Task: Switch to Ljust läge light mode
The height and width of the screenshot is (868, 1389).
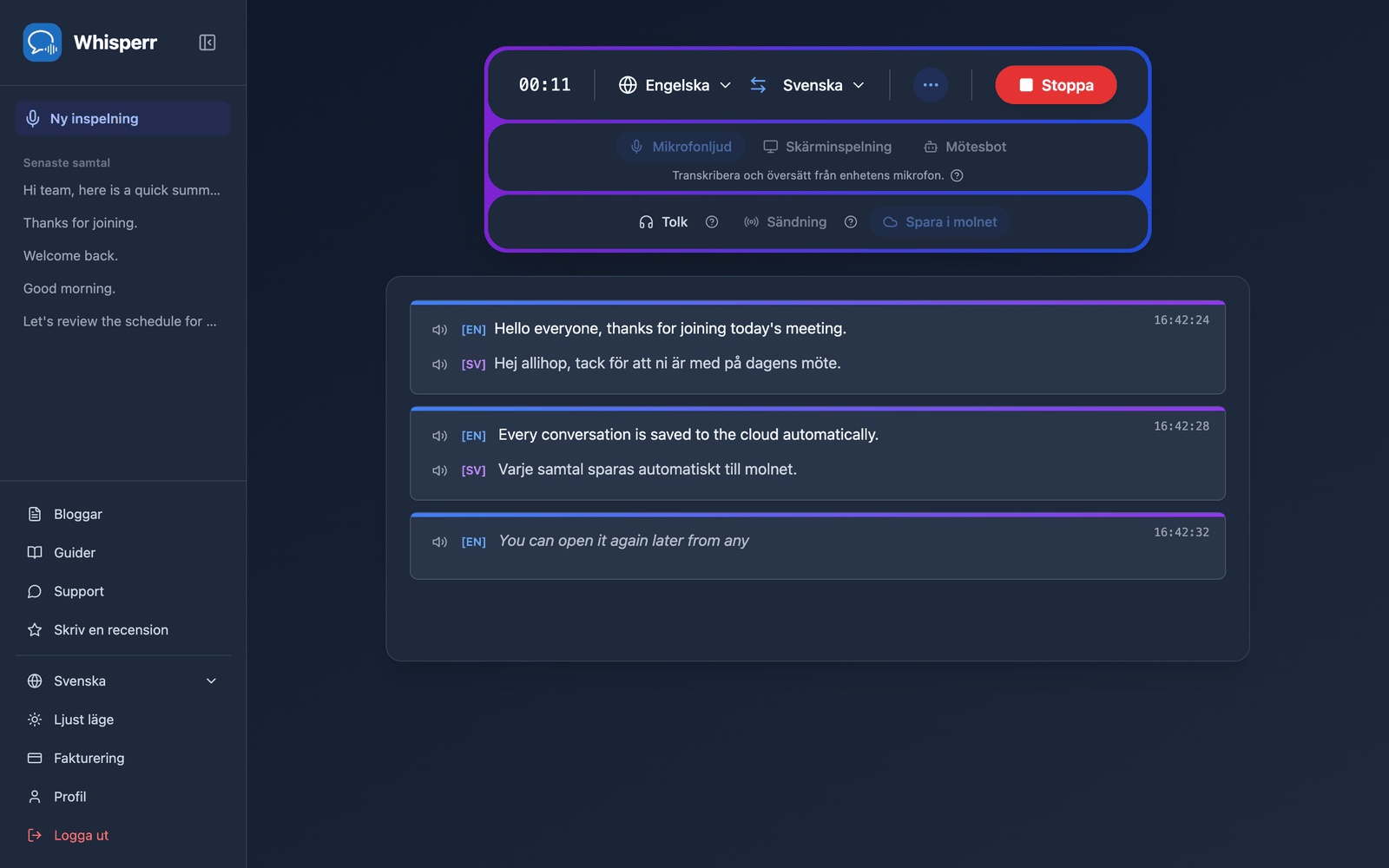Action: (x=122, y=720)
